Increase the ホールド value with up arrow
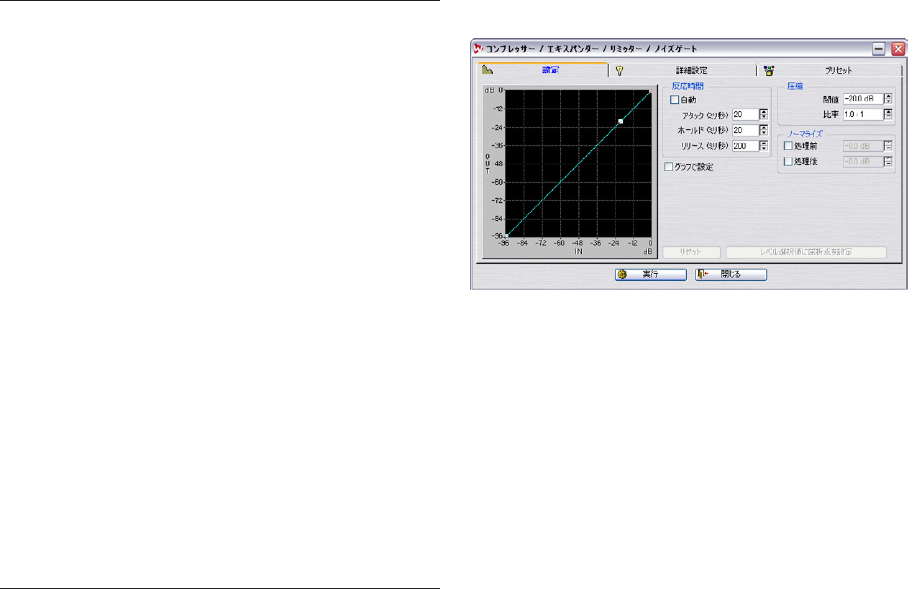This screenshot has width=908, height=589. tap(763, 127)
